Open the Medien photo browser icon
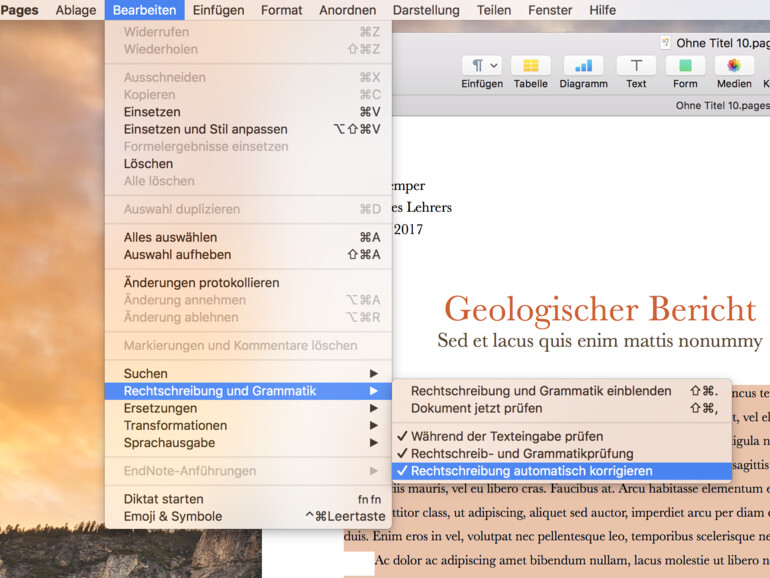 point(734,65)
